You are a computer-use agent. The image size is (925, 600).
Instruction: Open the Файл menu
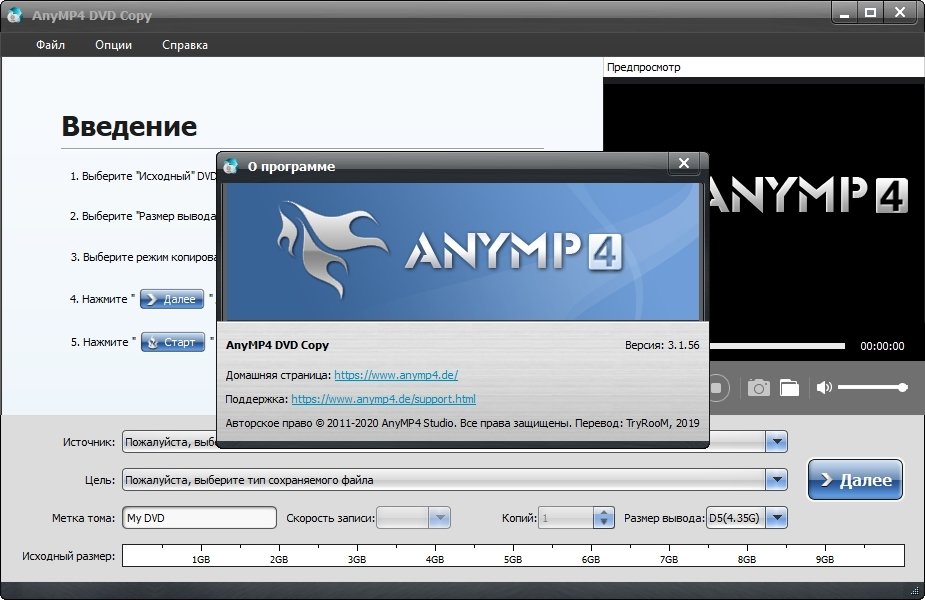[x=50, y=45]
